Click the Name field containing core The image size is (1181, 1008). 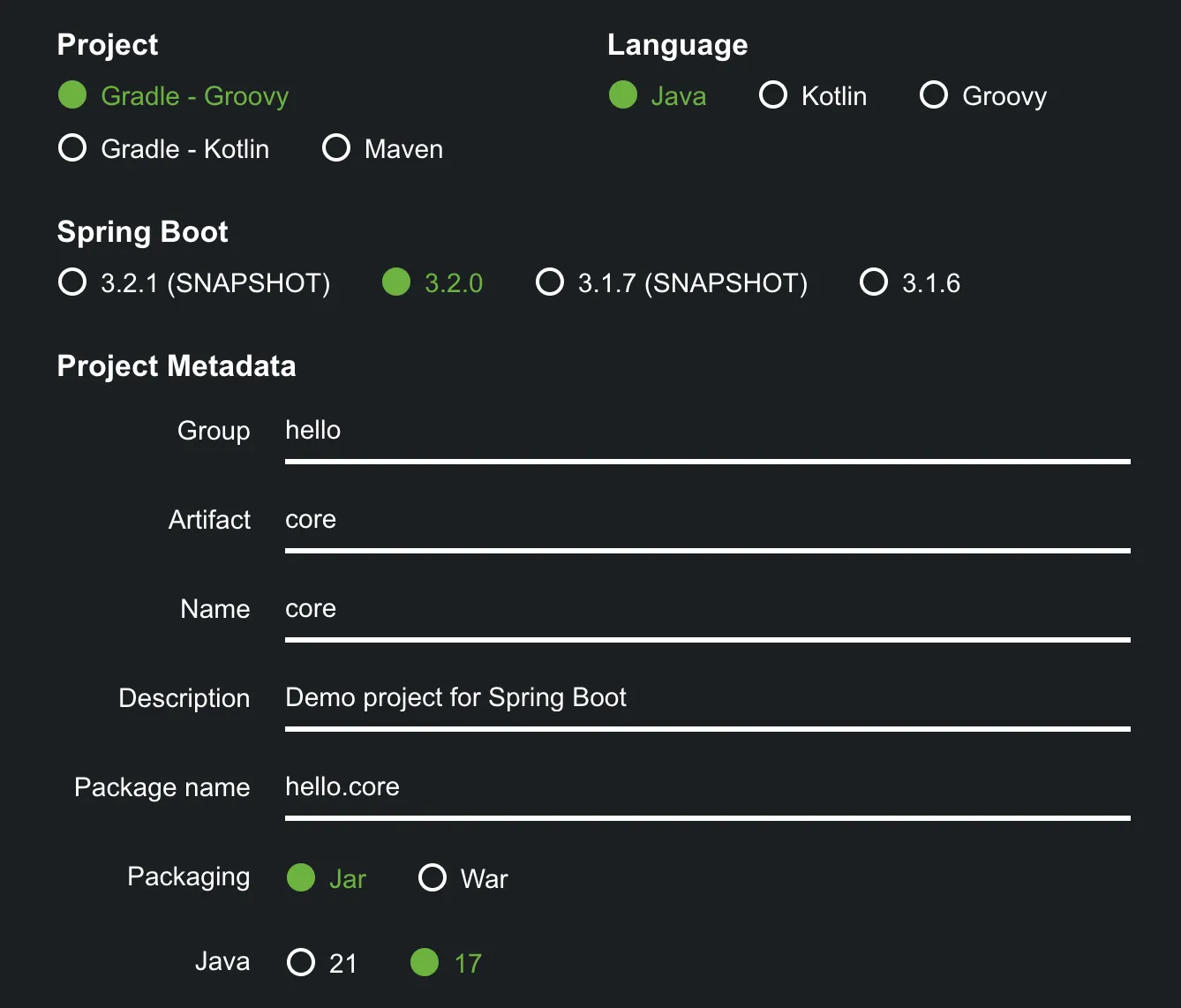tap(706, 610)
